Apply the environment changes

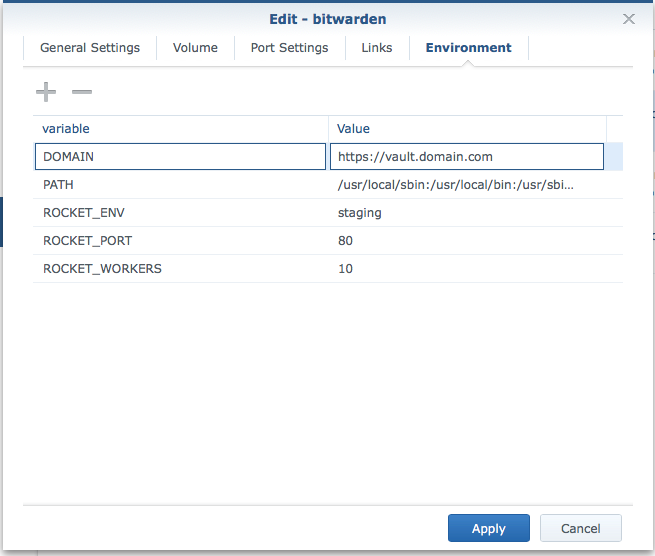point(489,528)
